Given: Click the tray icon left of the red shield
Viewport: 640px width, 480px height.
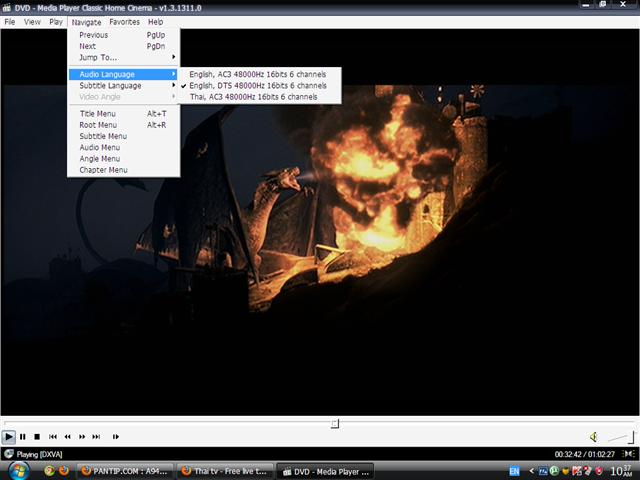Looking at the screenshot, I should tap(588, 471).
